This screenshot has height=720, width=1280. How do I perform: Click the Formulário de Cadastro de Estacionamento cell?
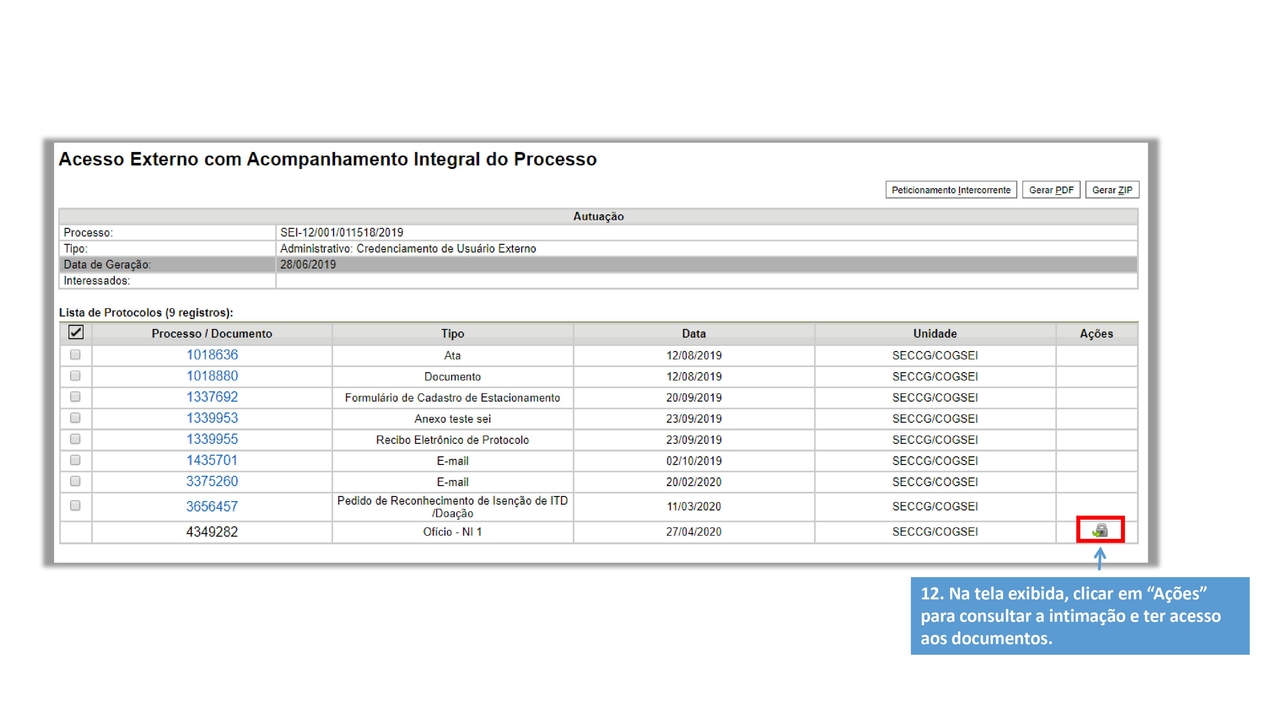(453, 398)
